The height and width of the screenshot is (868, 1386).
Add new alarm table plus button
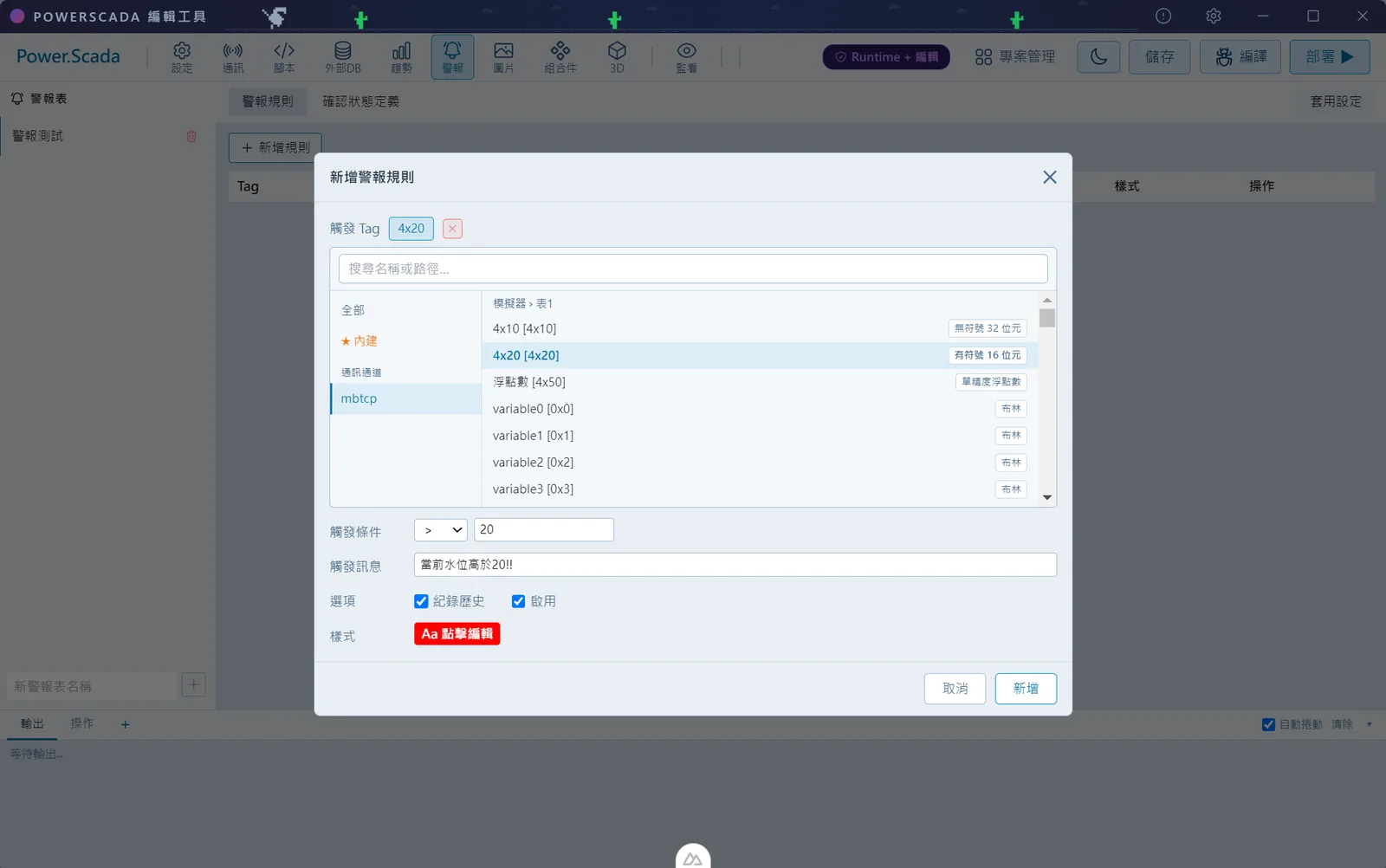193,685
